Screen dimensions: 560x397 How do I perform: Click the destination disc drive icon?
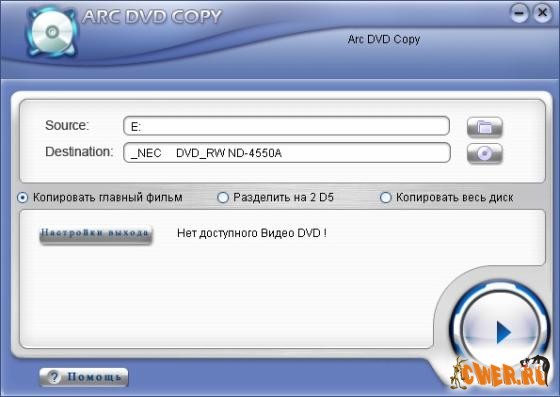(x=485, y=154)
